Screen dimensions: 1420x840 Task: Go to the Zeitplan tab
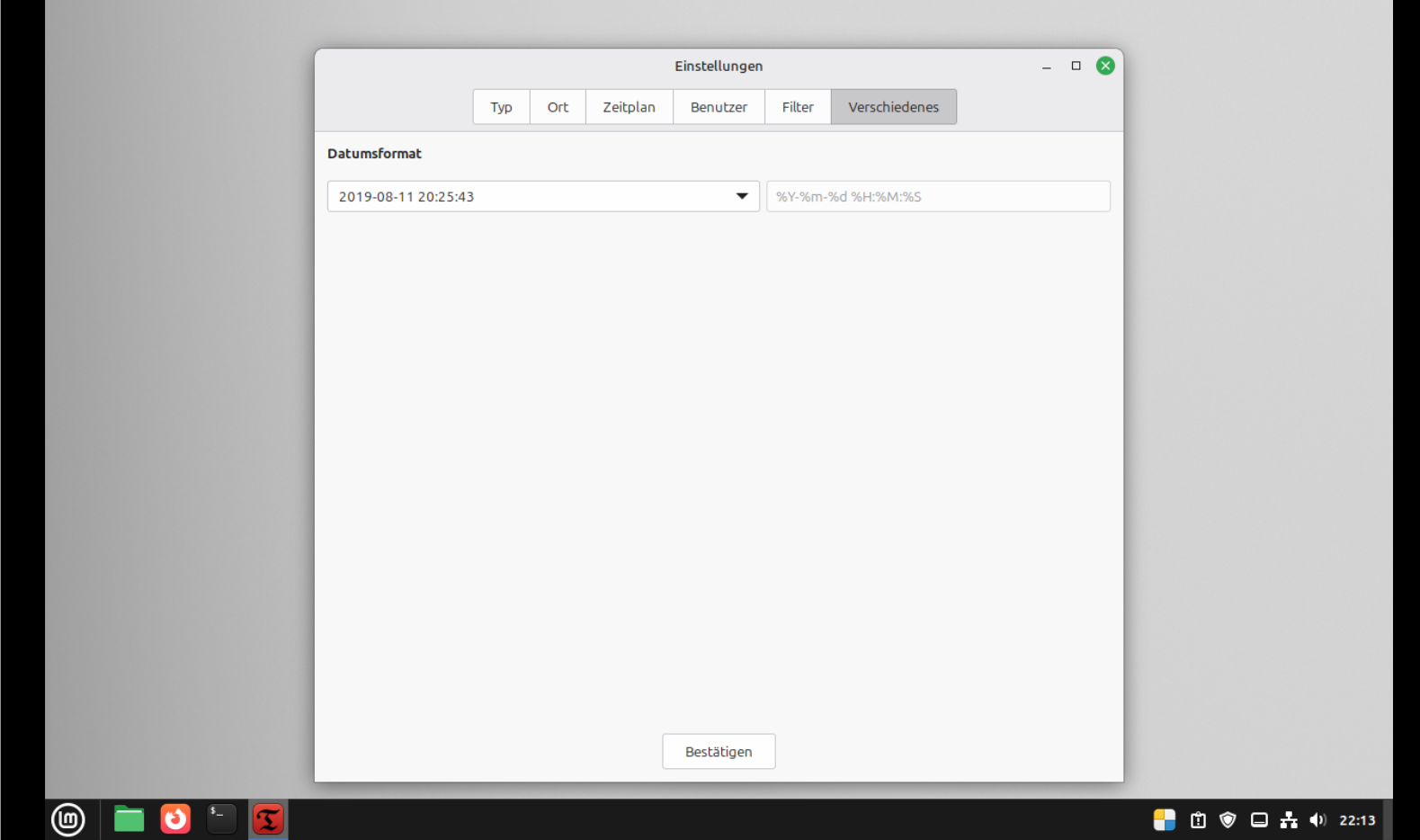tap(629, 107)
